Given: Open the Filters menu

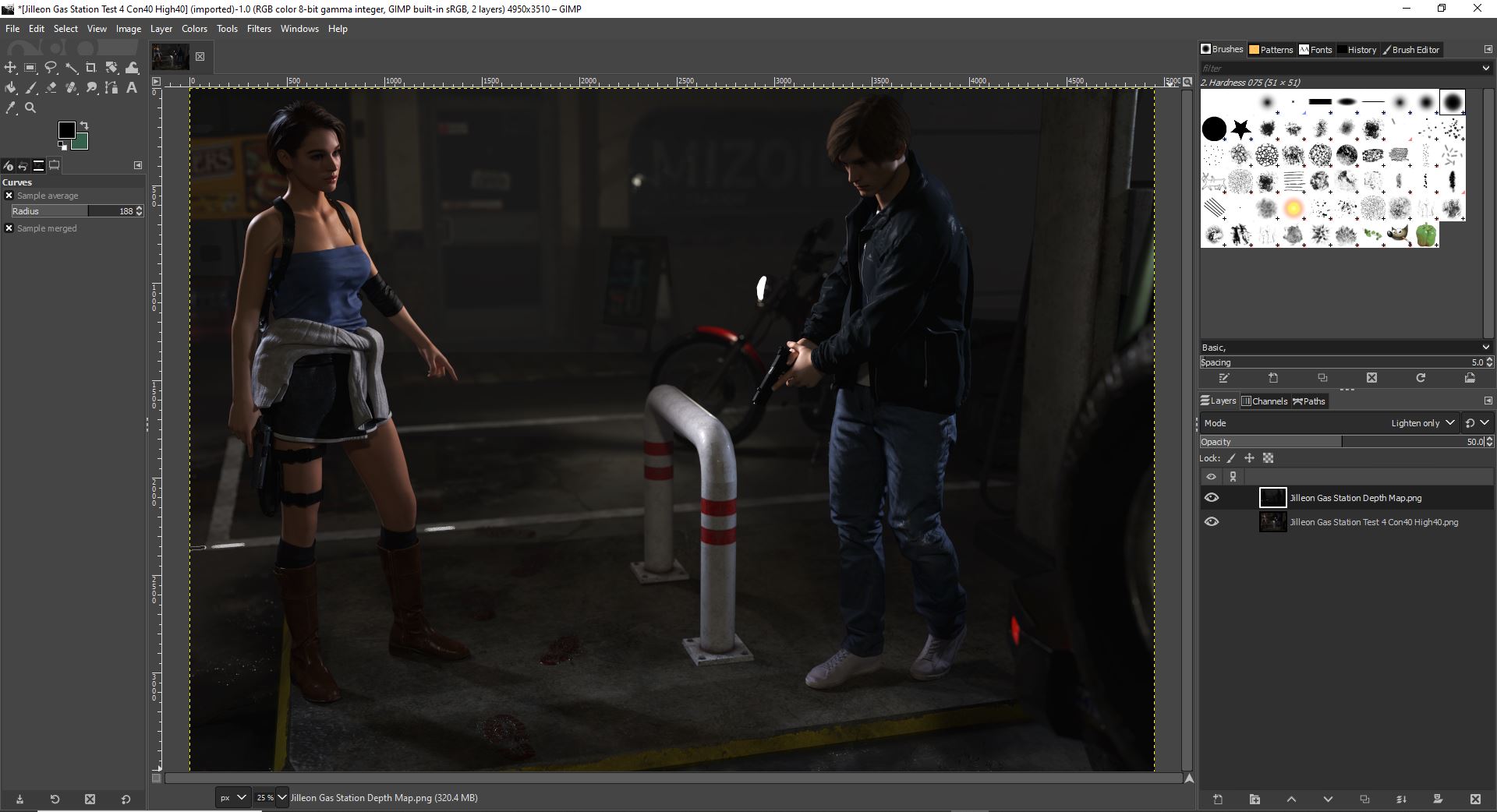Looking at the screenshot, I should coord(259,29).
